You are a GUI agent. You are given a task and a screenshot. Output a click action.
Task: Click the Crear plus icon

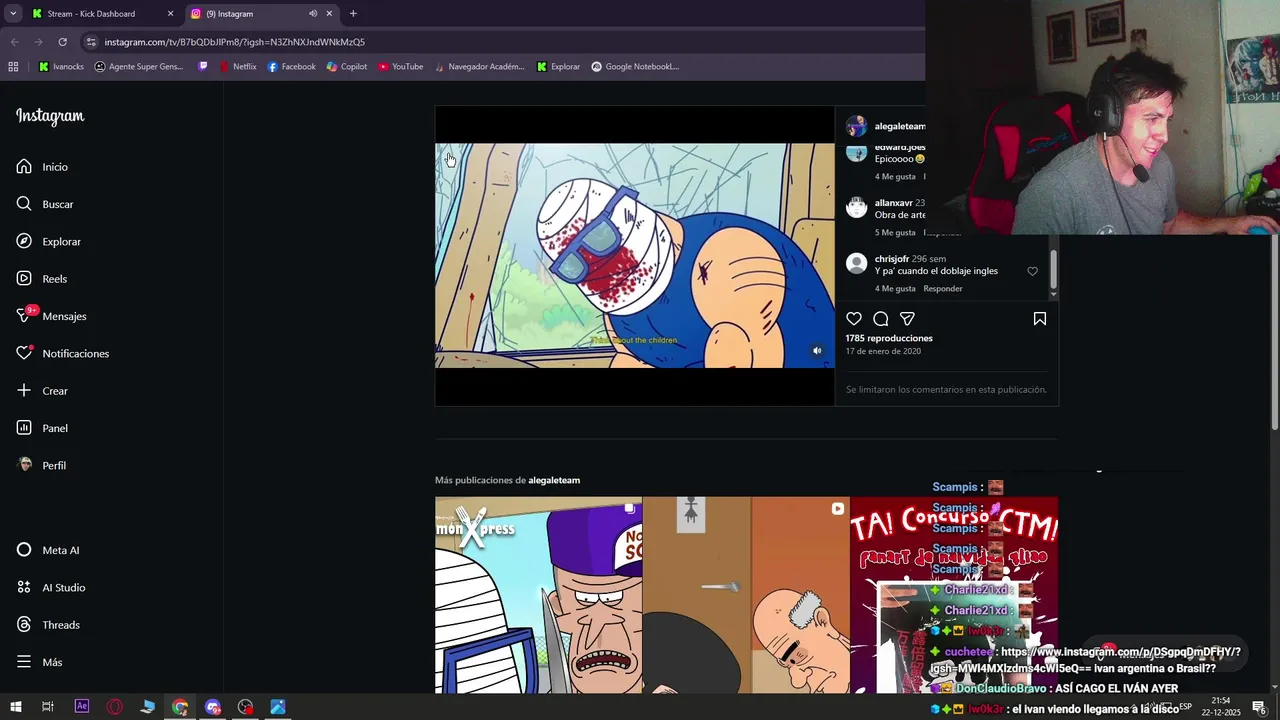click(24, 390)
